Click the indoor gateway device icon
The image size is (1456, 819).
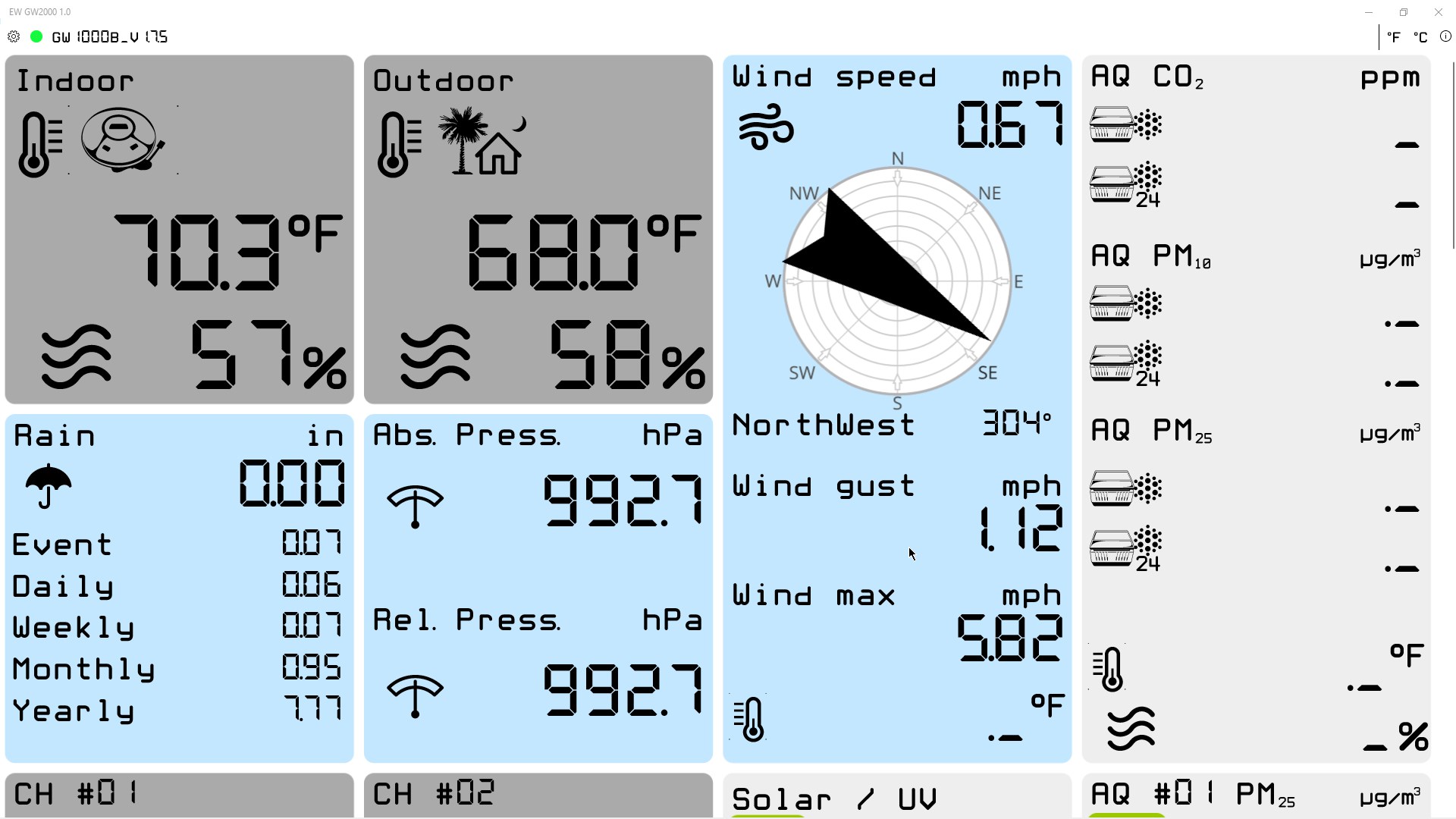(123, 140)
